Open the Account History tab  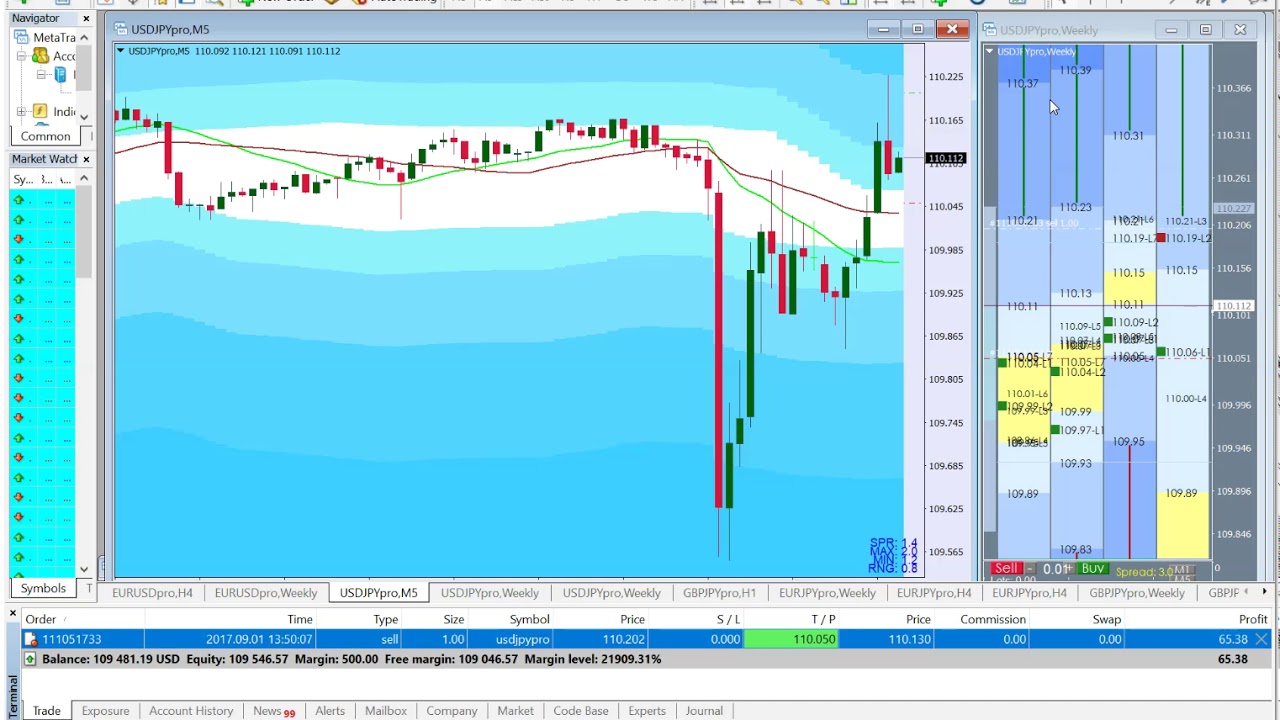pyautogui.click(x=191, y=711)
